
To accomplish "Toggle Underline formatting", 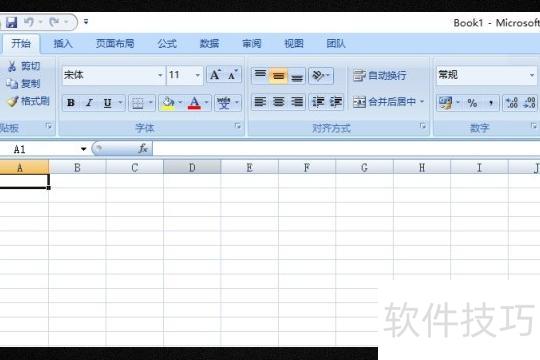I will tap(107, 103).
